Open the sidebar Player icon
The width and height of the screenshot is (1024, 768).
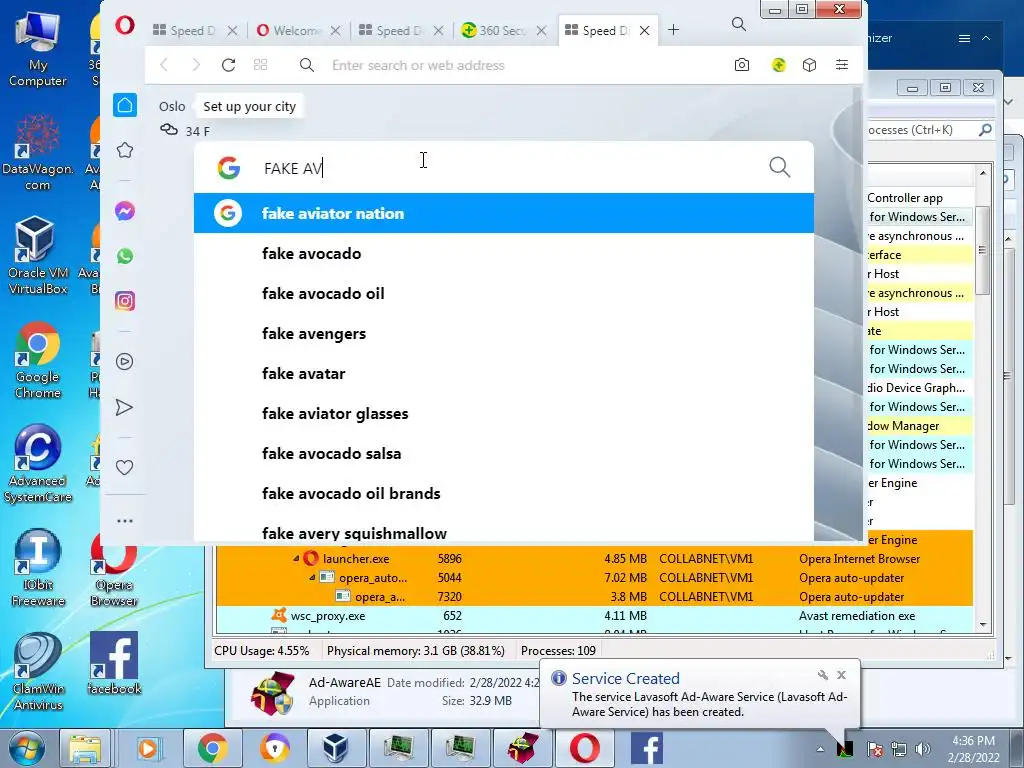coord(125,362)
